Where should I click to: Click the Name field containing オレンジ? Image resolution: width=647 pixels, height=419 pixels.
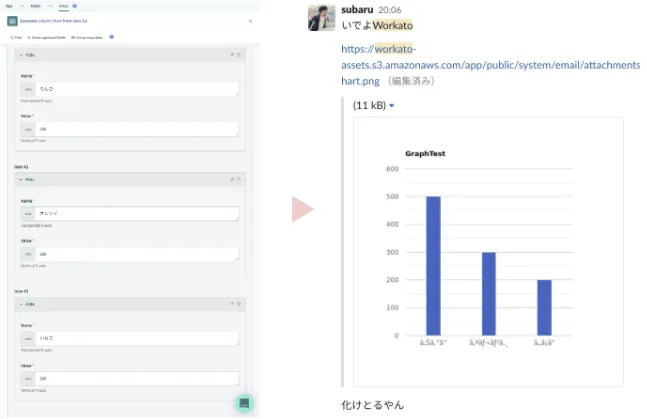pyautogui.click(x=137, y=213)
